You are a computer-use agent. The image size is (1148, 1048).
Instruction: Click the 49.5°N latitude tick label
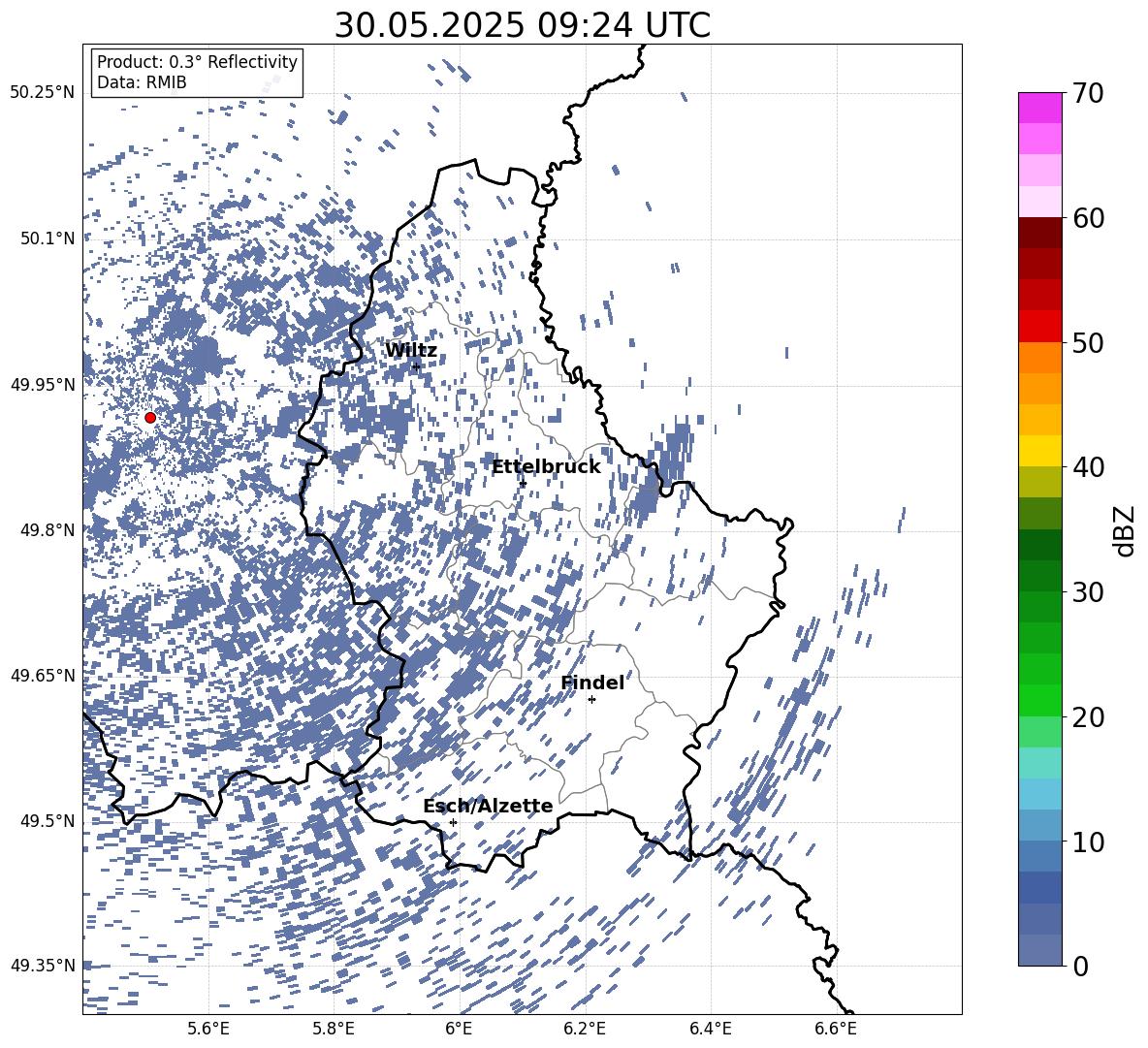click(x=48, y=821)
